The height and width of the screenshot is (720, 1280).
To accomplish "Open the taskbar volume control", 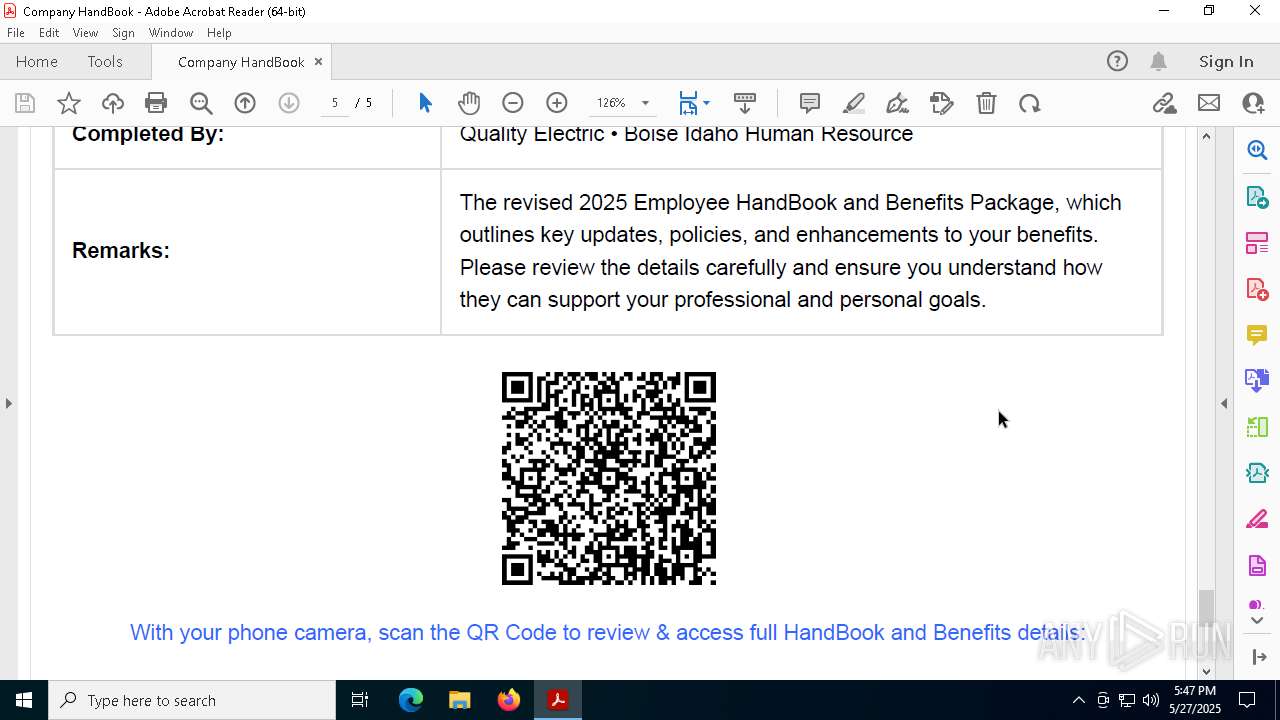I will (x=1151, y=700).
